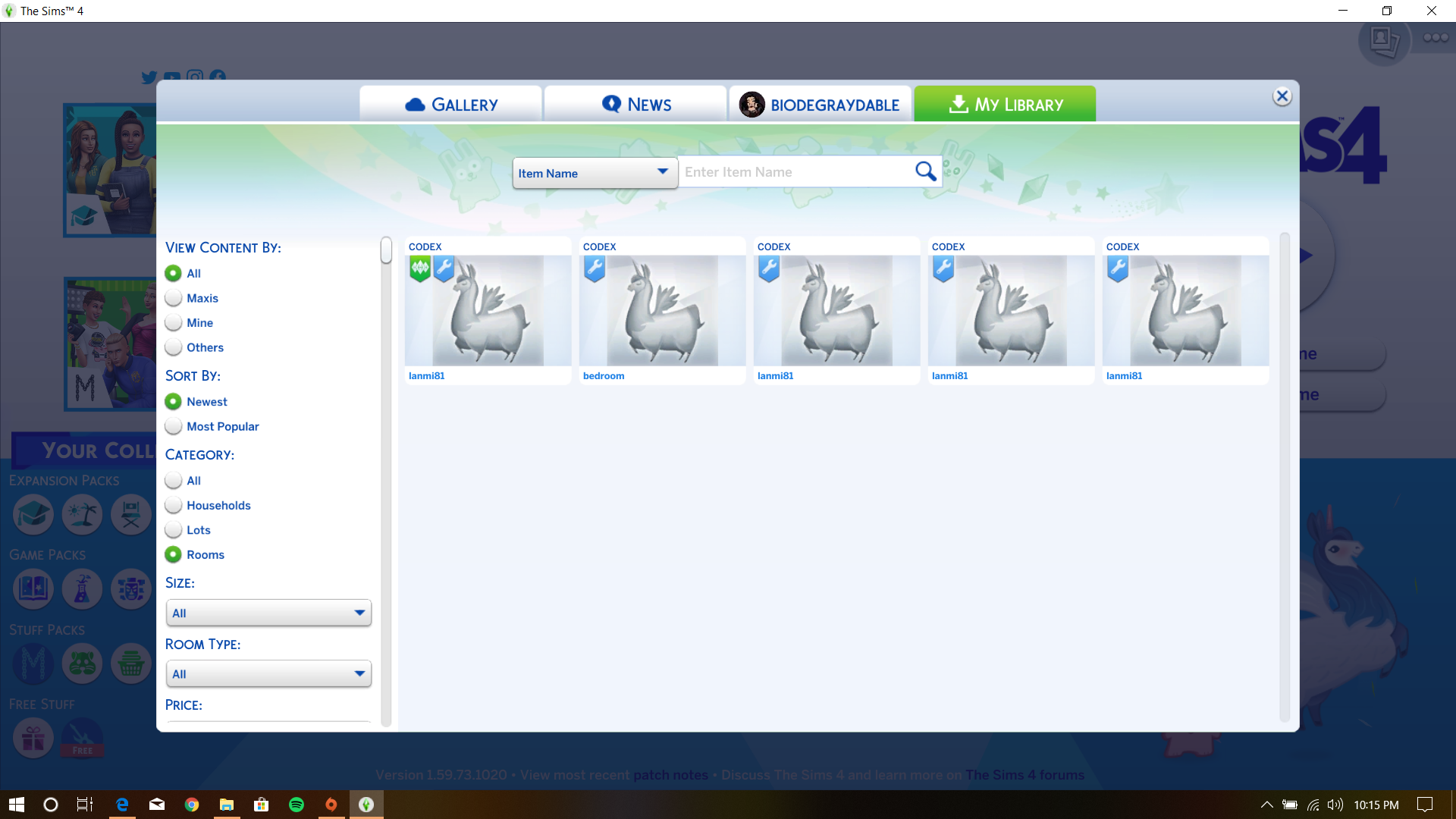Screen dimensions: 1456x819
Task: Open the bedroom room thumbnail
Action: point(662,311)
